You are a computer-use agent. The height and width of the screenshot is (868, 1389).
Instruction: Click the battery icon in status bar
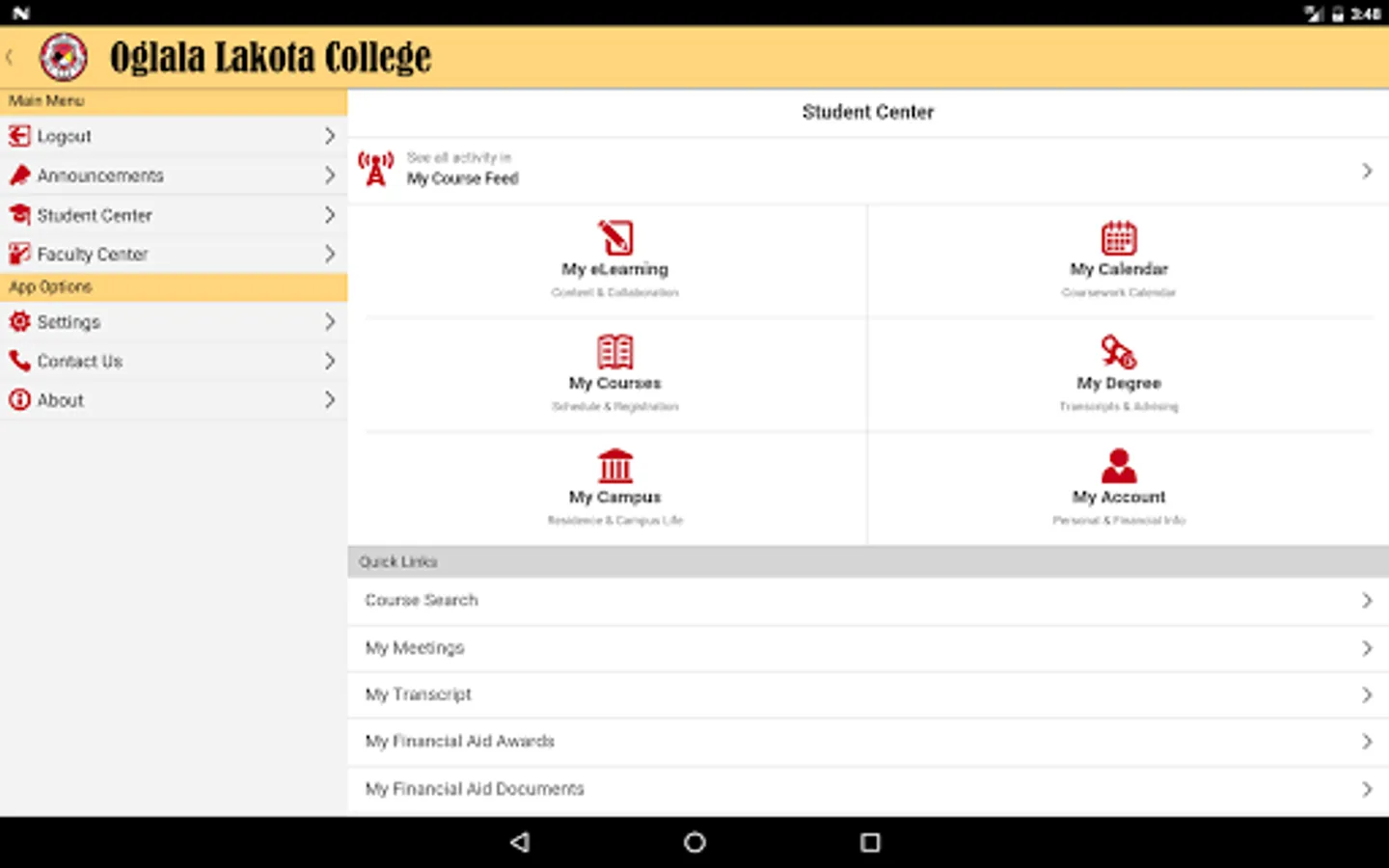click(x=1338, y=14)
